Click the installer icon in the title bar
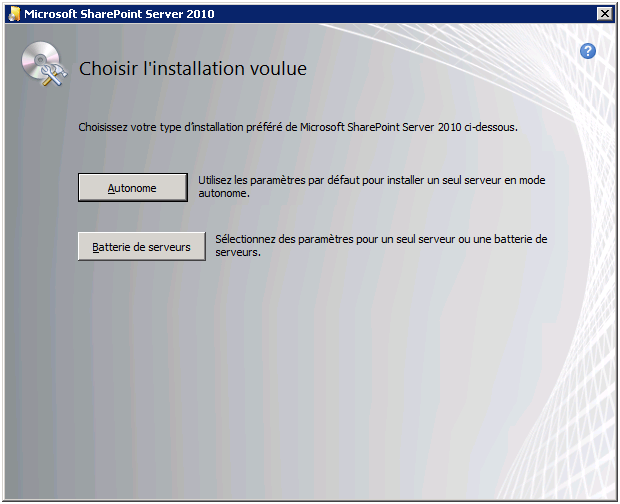 pyautogui.click(x=14, y=14)
